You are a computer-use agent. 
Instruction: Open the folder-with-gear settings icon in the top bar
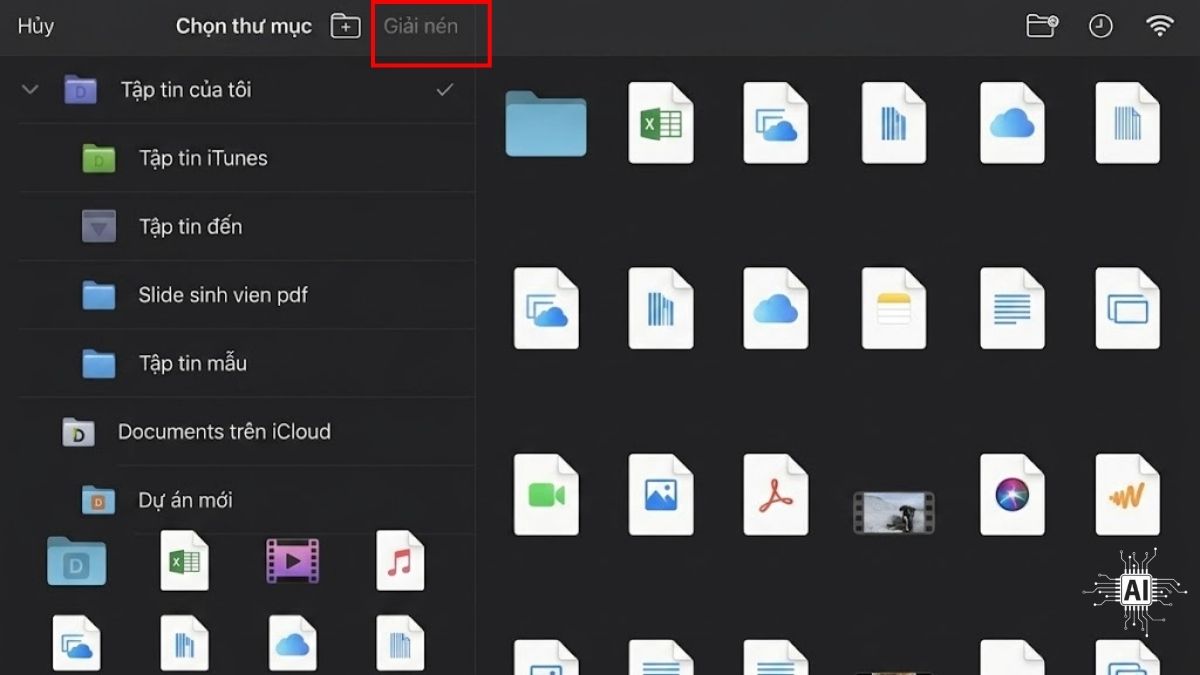point(1042,26)
